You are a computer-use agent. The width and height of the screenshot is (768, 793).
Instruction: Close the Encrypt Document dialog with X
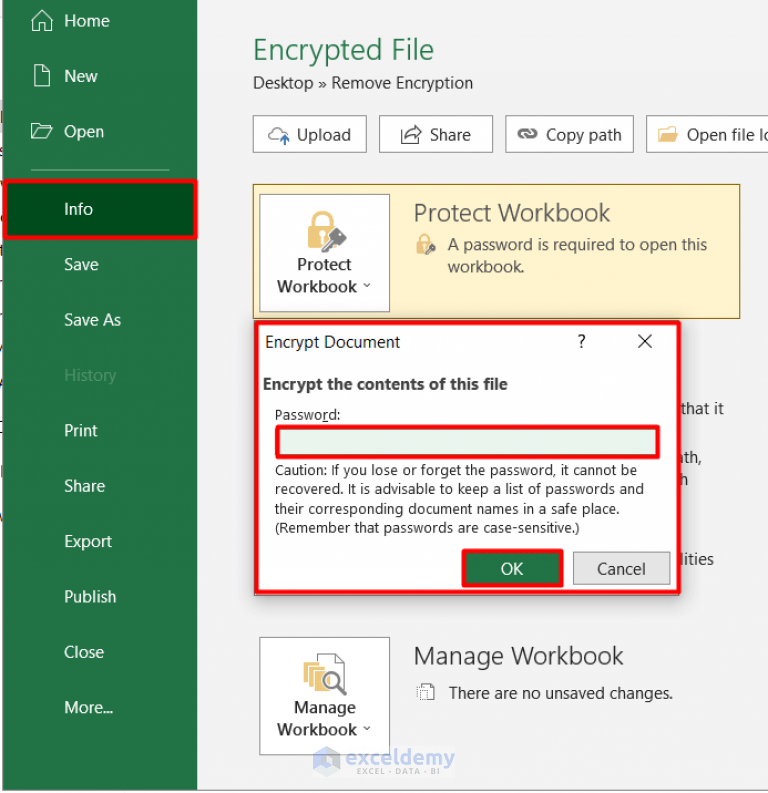point(645,341)
